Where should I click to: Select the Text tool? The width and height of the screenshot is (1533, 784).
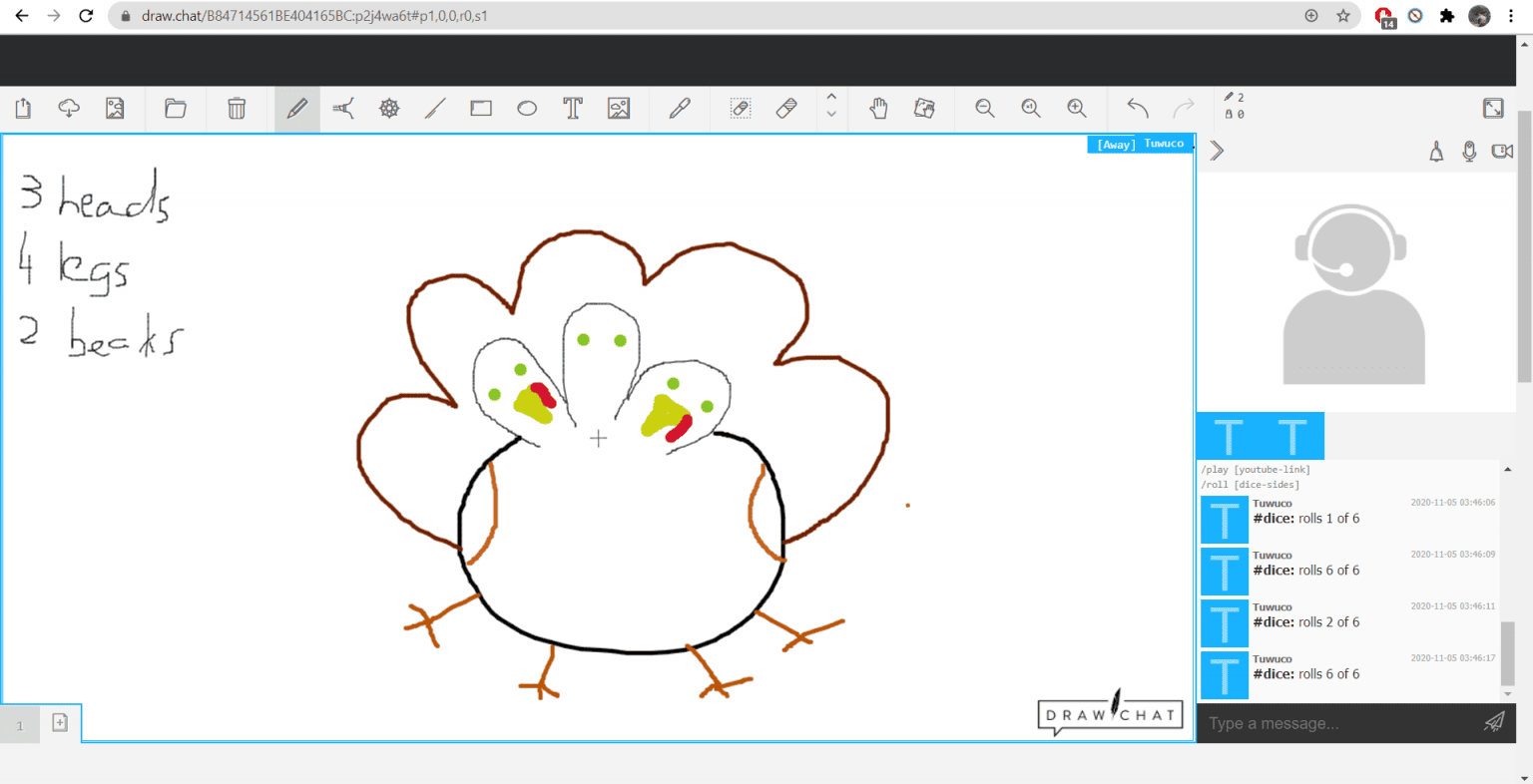[x=572, y=109]
